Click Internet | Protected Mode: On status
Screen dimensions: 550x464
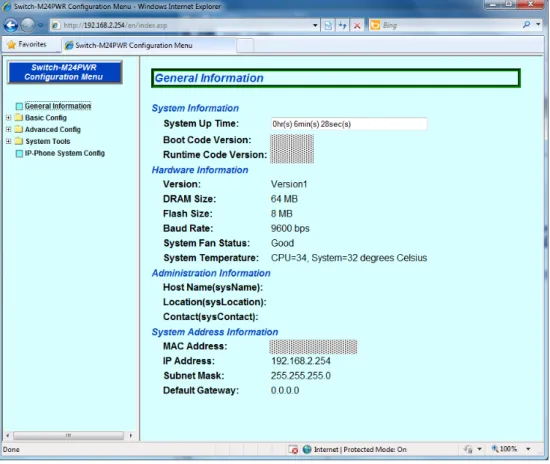pos(360,449)
